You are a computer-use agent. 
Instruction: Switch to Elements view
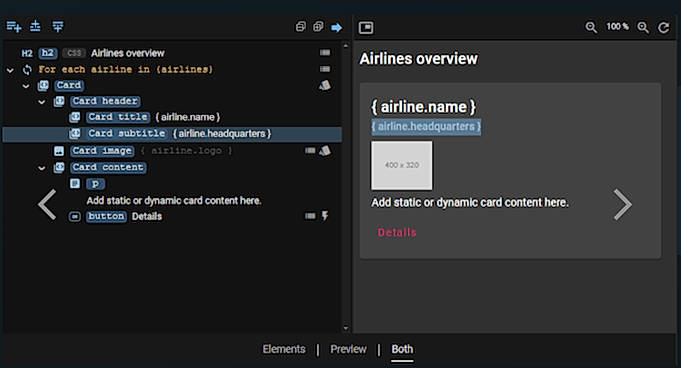pyautogui.click(x=284, y=349)
